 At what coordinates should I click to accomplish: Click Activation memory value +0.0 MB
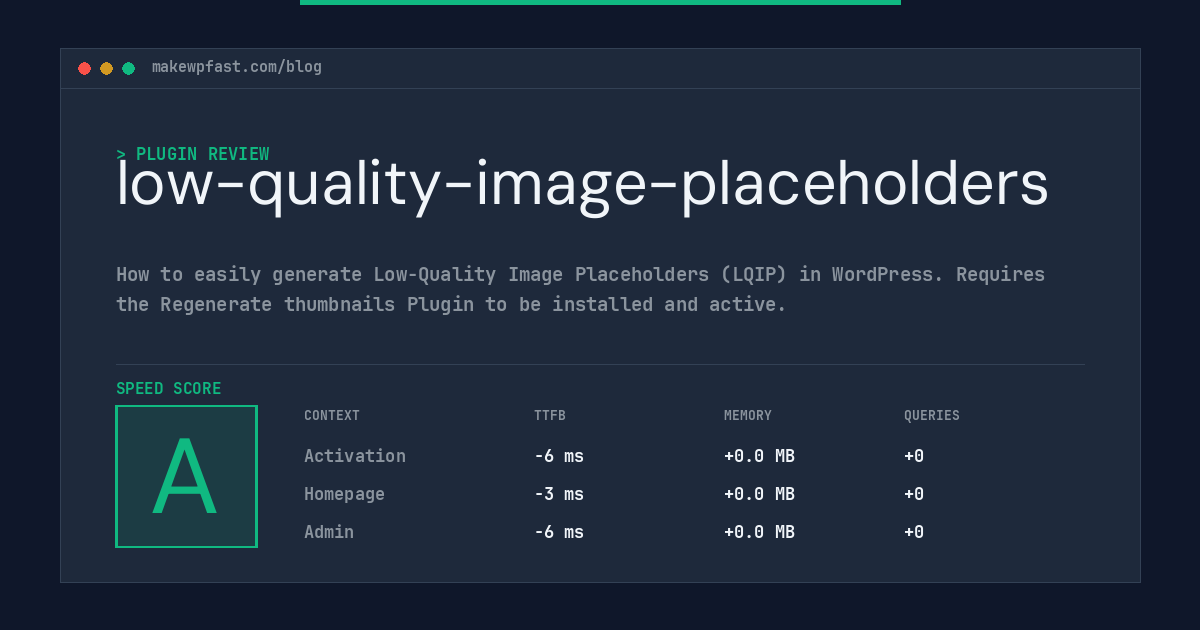(x=759, y=456)
